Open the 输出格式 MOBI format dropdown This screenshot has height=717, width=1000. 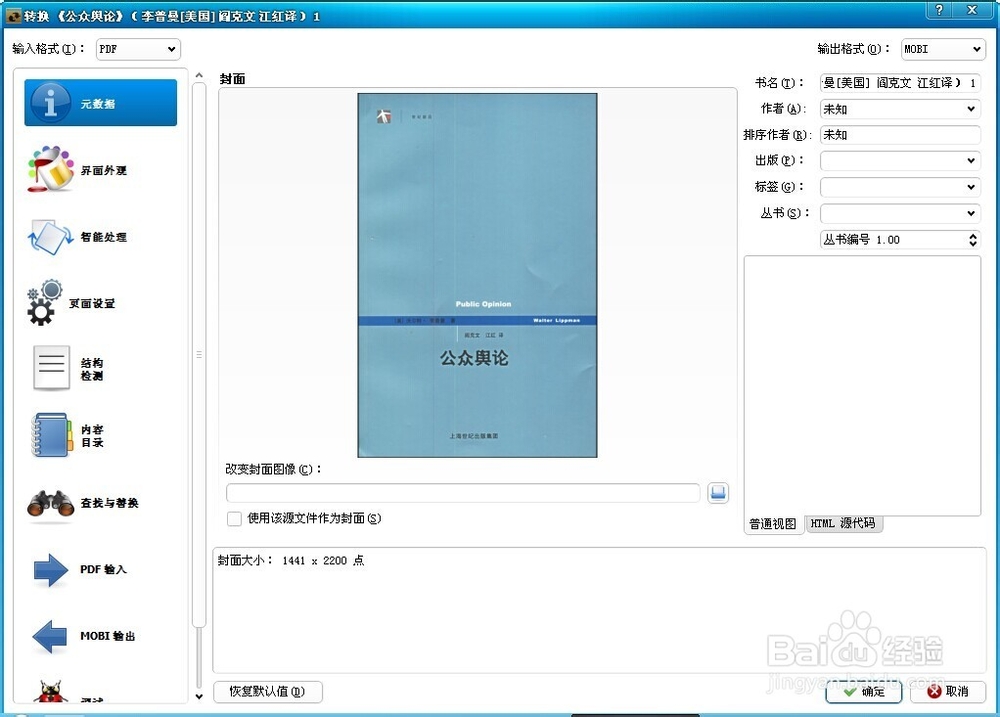pos(941,48)
